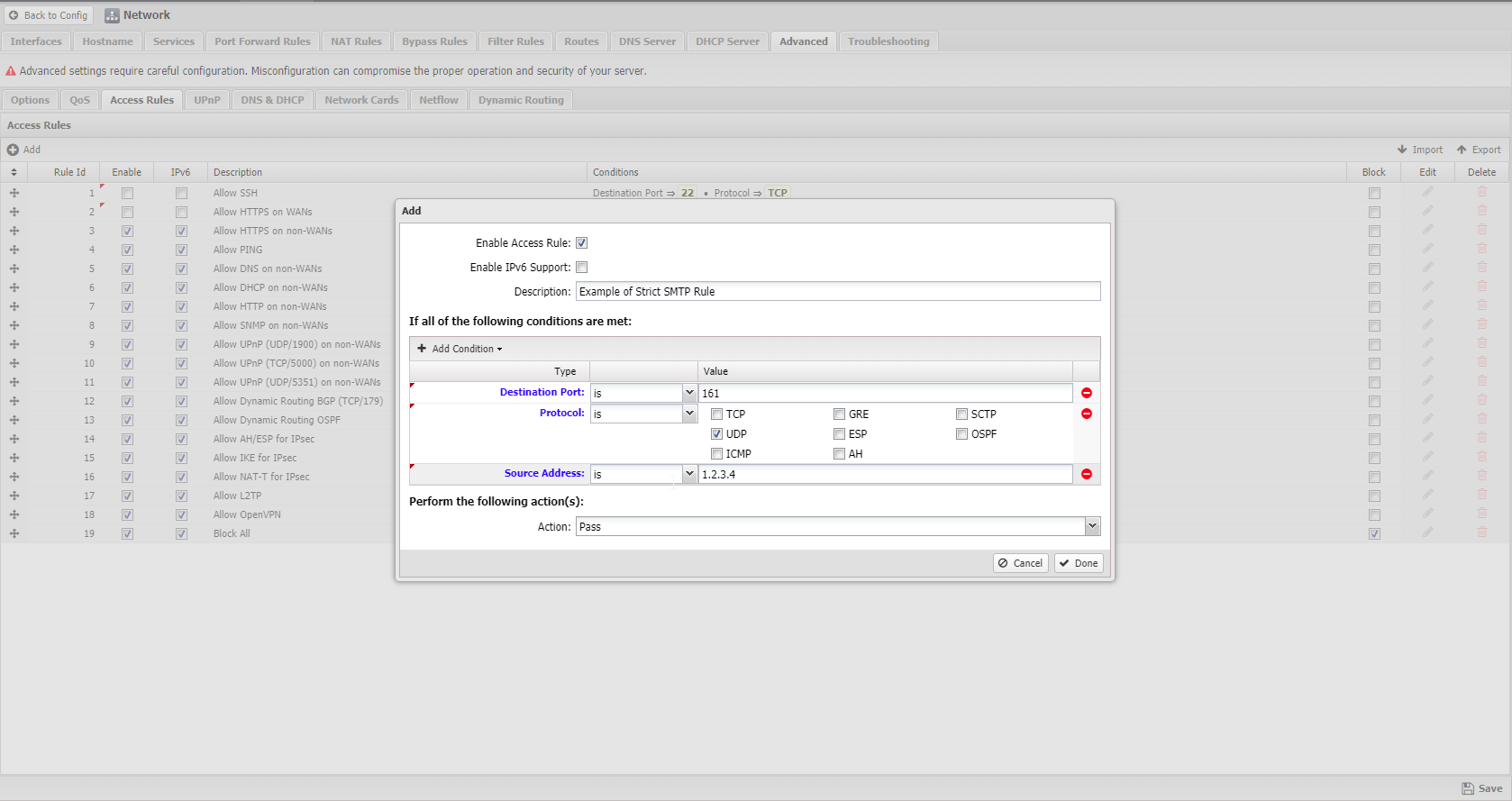Click the Export arrow icon
This screenshot has height=801, width=1512.
point(1462,150)
